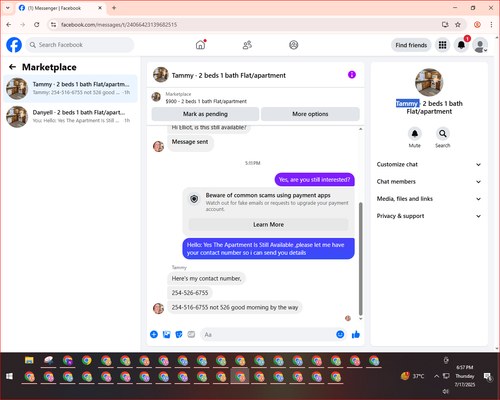Click the browser address bar URL
This screenshot has width=500, height=400.
click(x=119, y=25)
